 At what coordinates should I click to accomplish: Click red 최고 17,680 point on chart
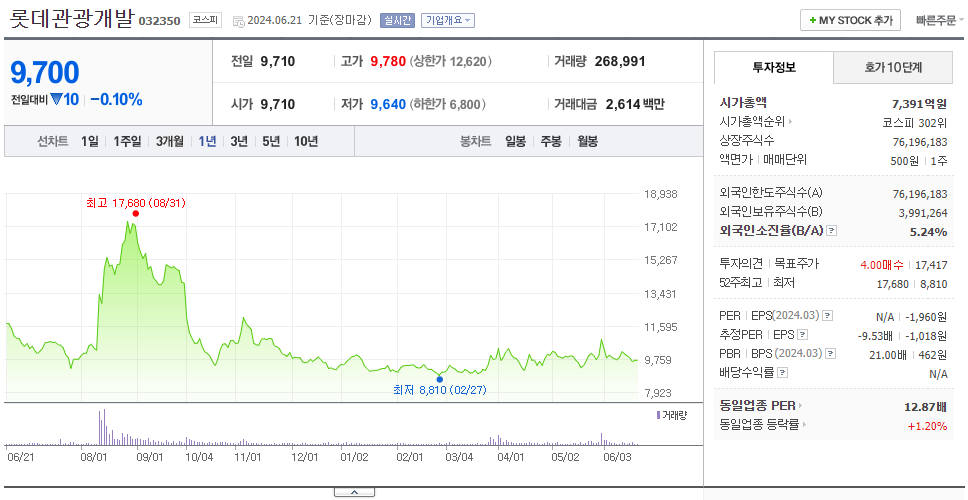(135, 214)
